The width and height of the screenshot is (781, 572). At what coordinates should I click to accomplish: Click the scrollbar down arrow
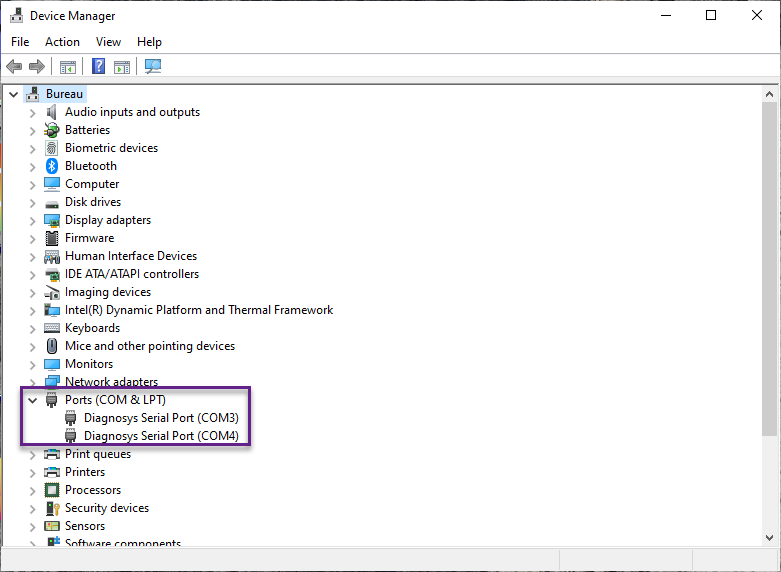769,538
